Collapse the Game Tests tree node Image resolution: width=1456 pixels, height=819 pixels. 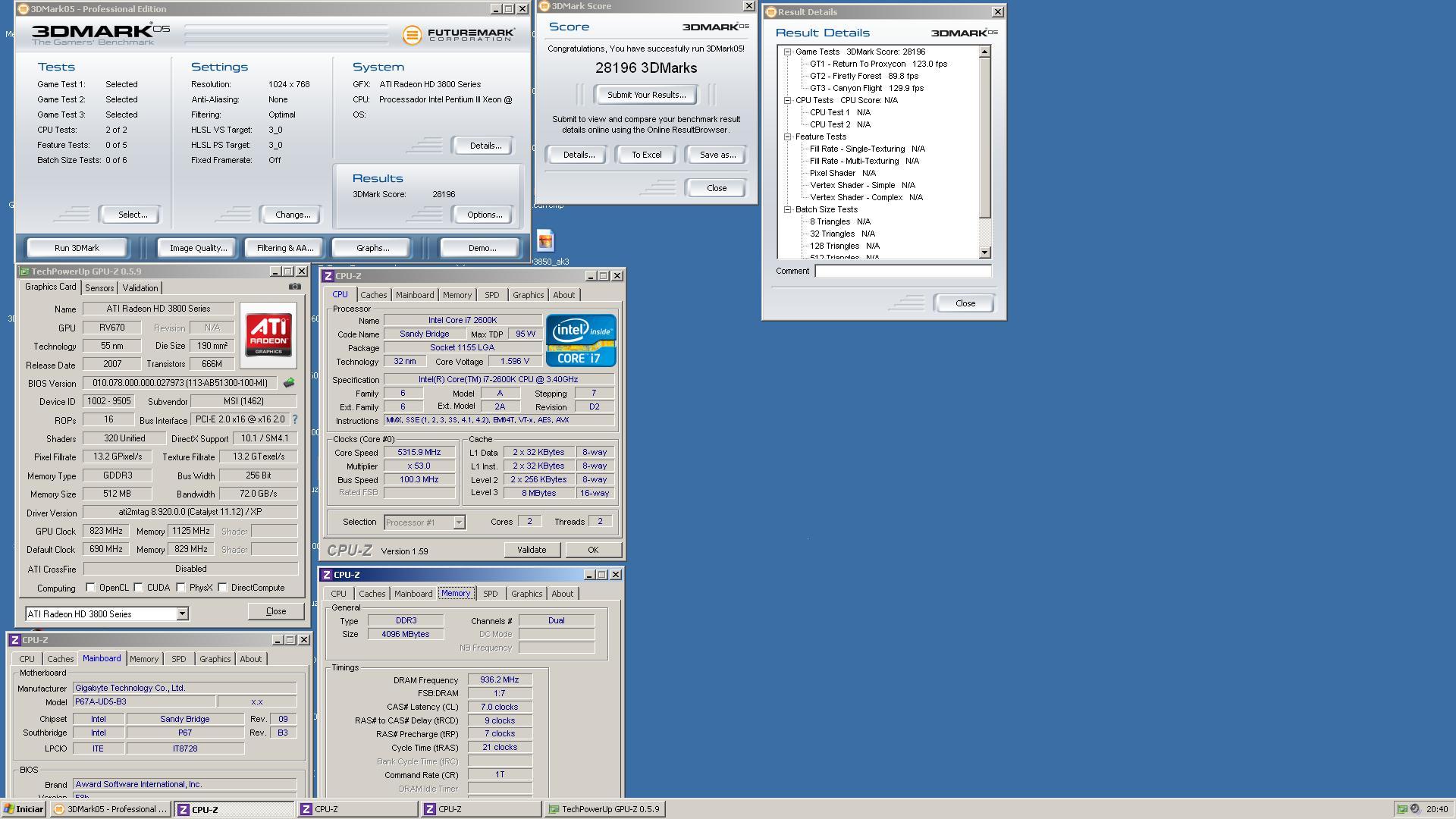788,52
